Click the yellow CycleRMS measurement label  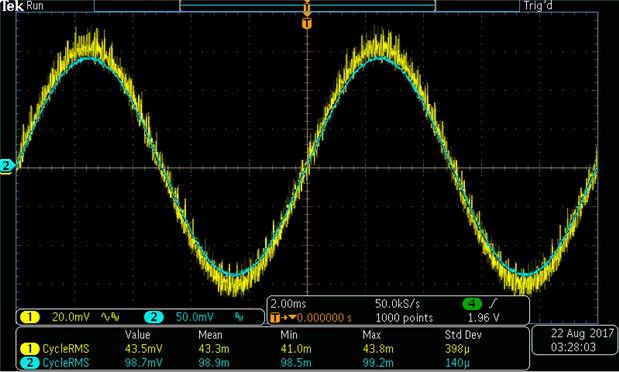(x=66, y=349)
